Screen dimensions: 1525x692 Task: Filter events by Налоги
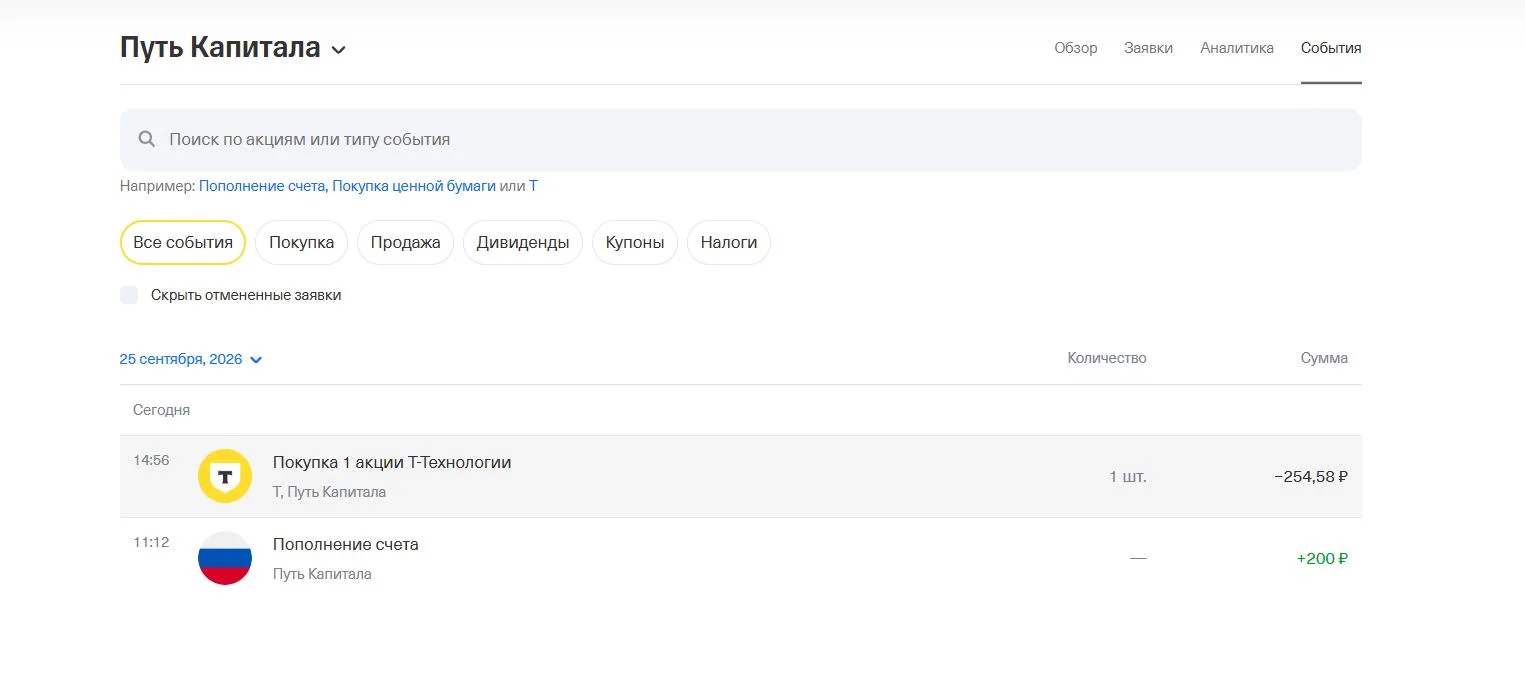tap(729, 242)
